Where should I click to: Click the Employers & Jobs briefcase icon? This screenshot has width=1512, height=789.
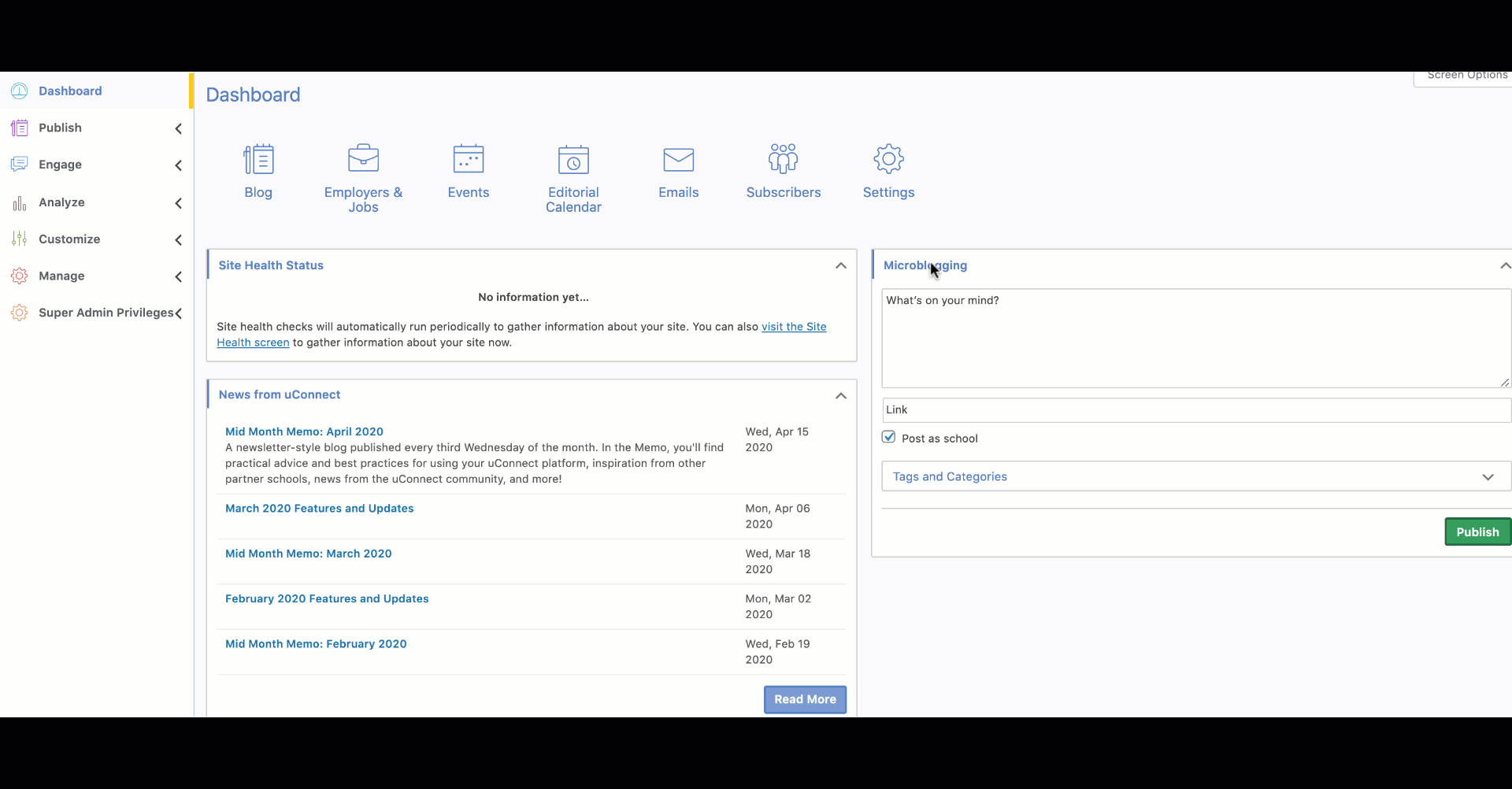point(363,159)
